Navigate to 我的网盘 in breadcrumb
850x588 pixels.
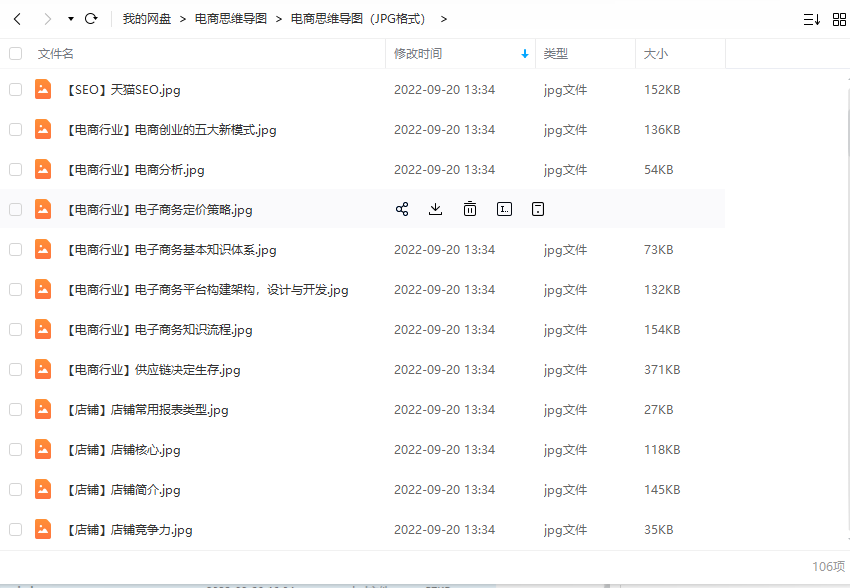click(x=147, y=19)
